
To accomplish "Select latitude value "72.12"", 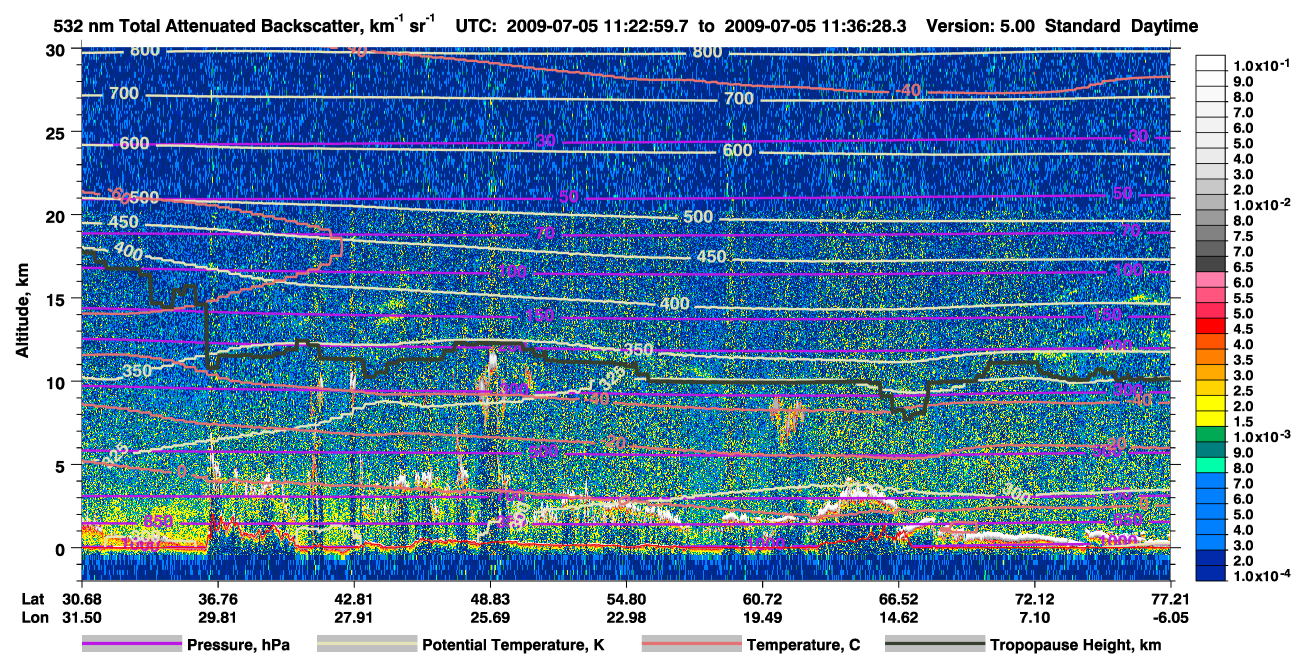I will click(x=1034, y=598).
